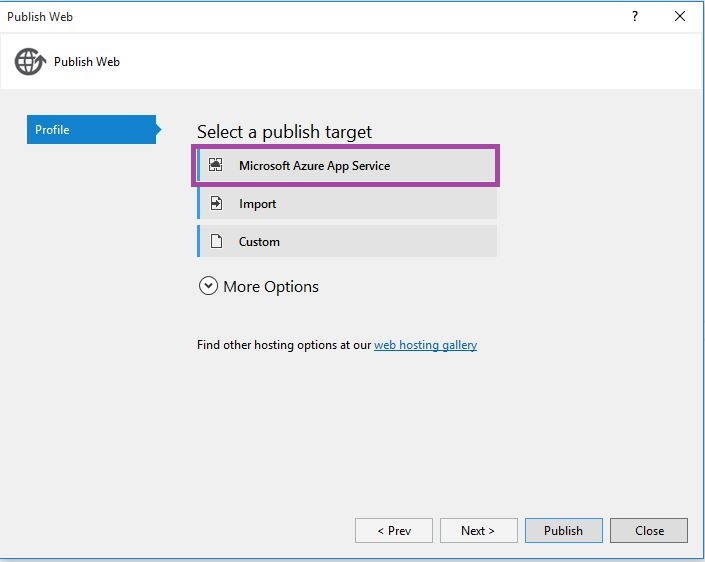705x562 pixels.
Task: Click the Custom target blank page icon
Action: (x=216, y=242)
